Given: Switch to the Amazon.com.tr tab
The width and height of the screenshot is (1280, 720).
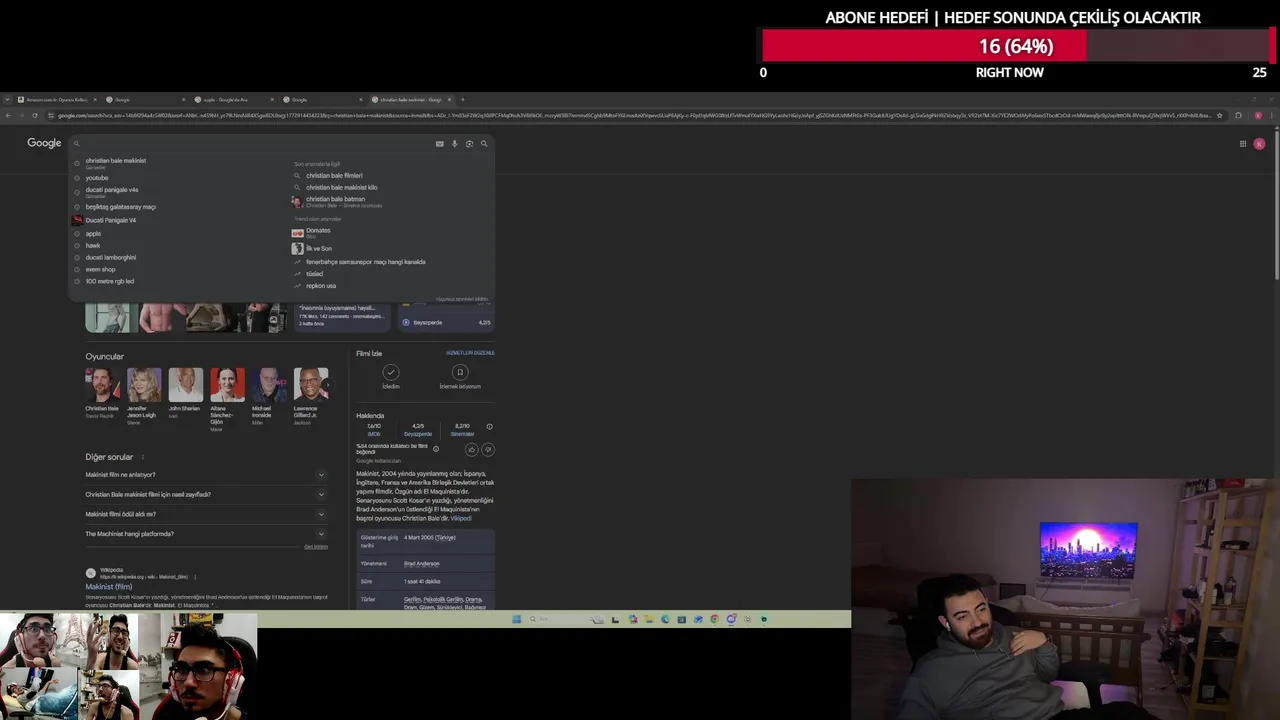Looking at the screenshot, I should tap(55, 99).
